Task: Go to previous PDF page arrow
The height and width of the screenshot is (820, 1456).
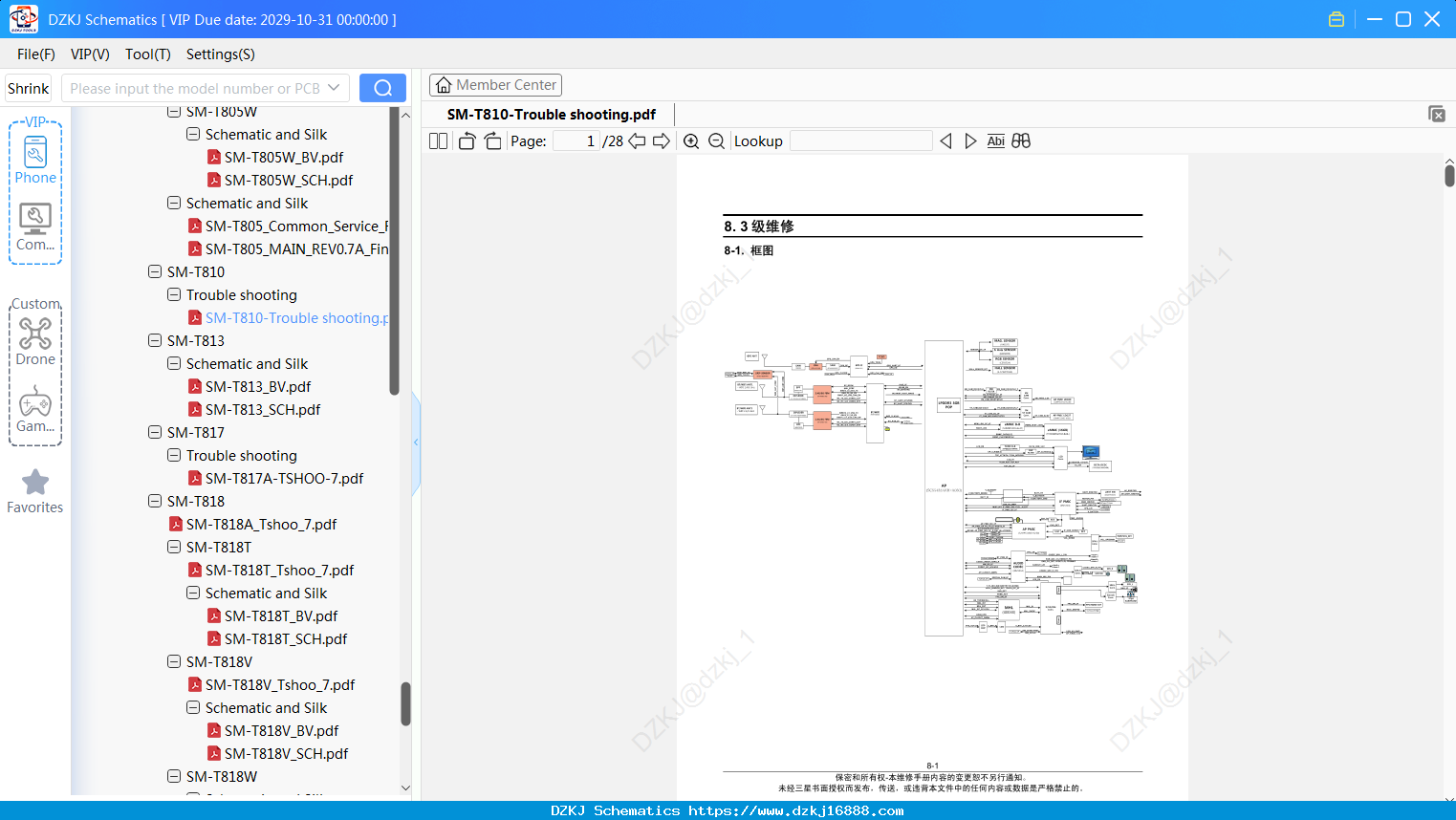Action: pos(637,141)
